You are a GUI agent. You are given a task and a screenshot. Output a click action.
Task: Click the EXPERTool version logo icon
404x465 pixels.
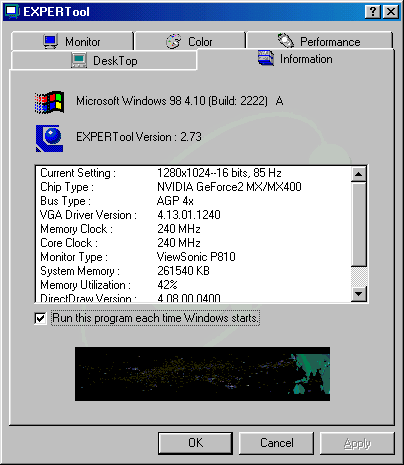49,138
